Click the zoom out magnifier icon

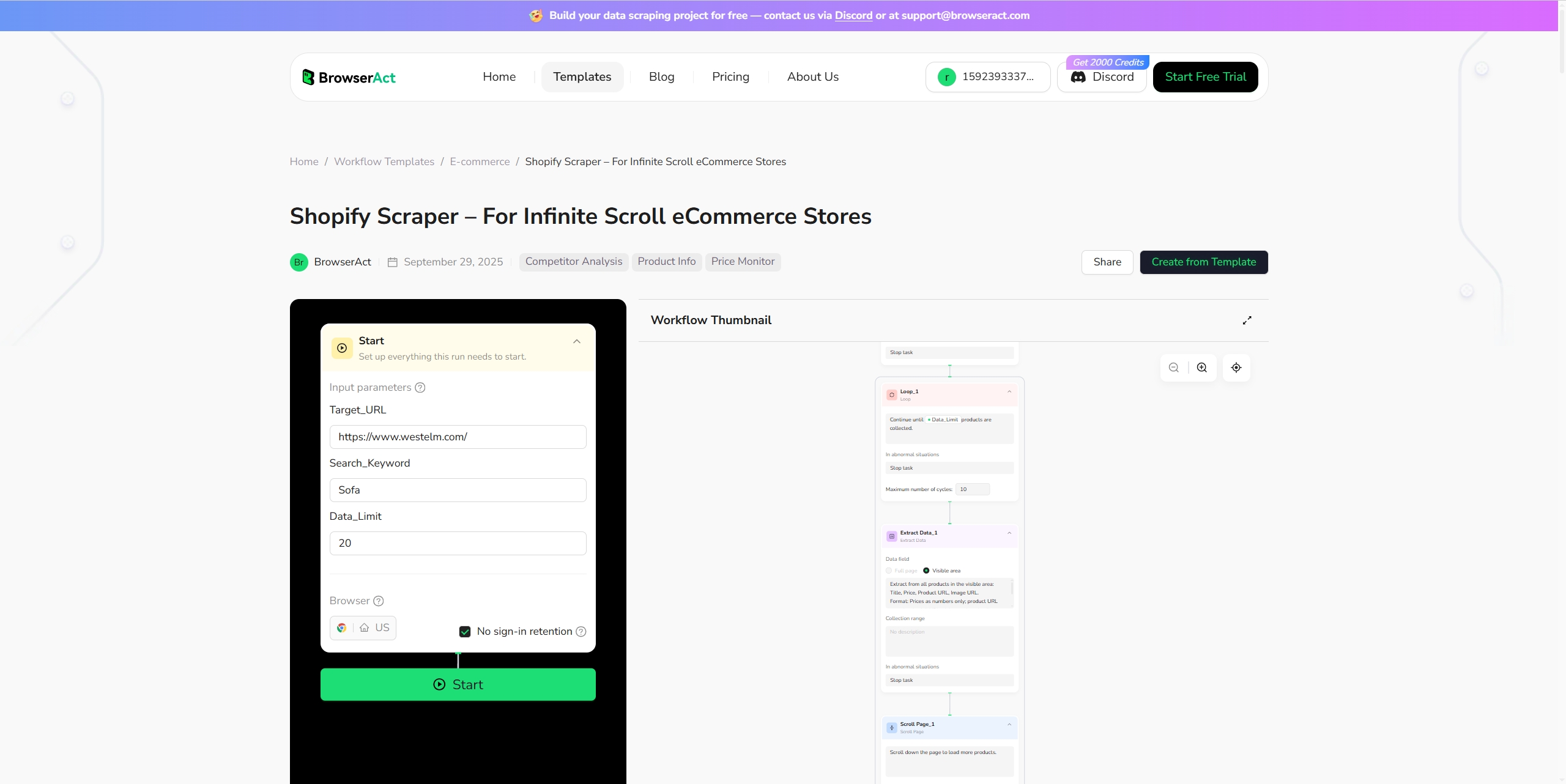coord(1173,368)
